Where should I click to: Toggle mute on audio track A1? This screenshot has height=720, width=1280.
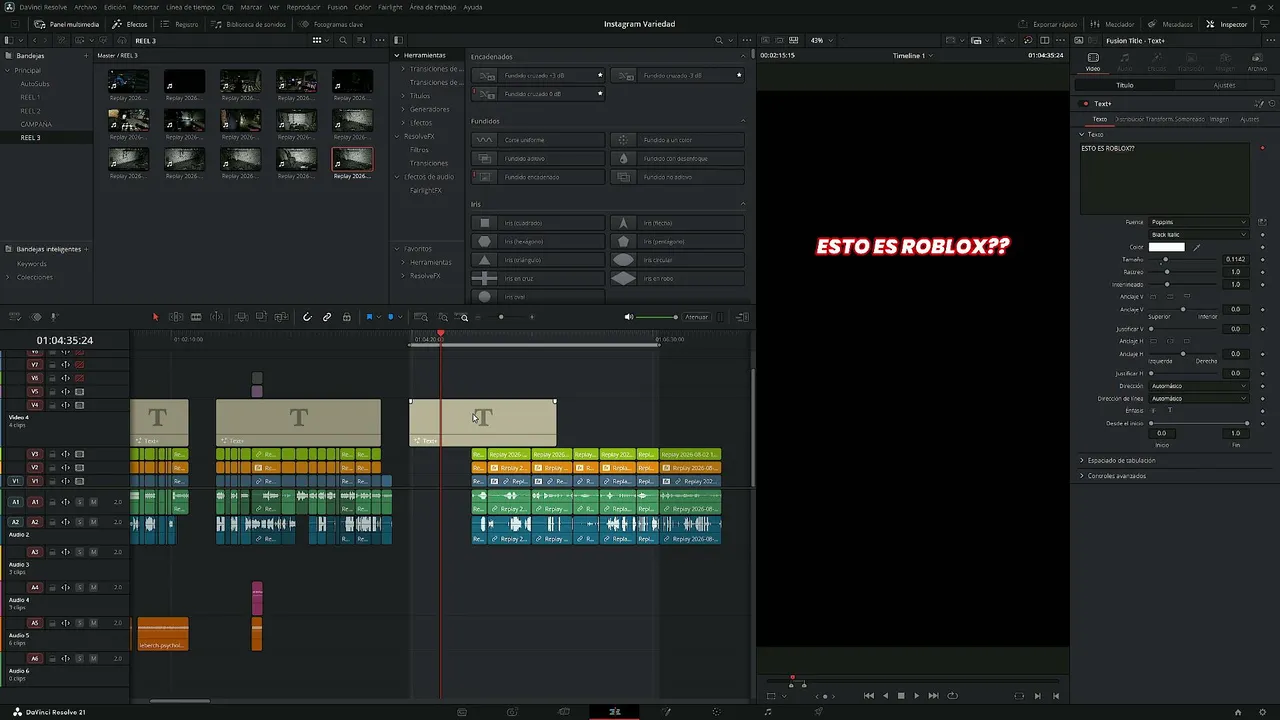point(93,502)
